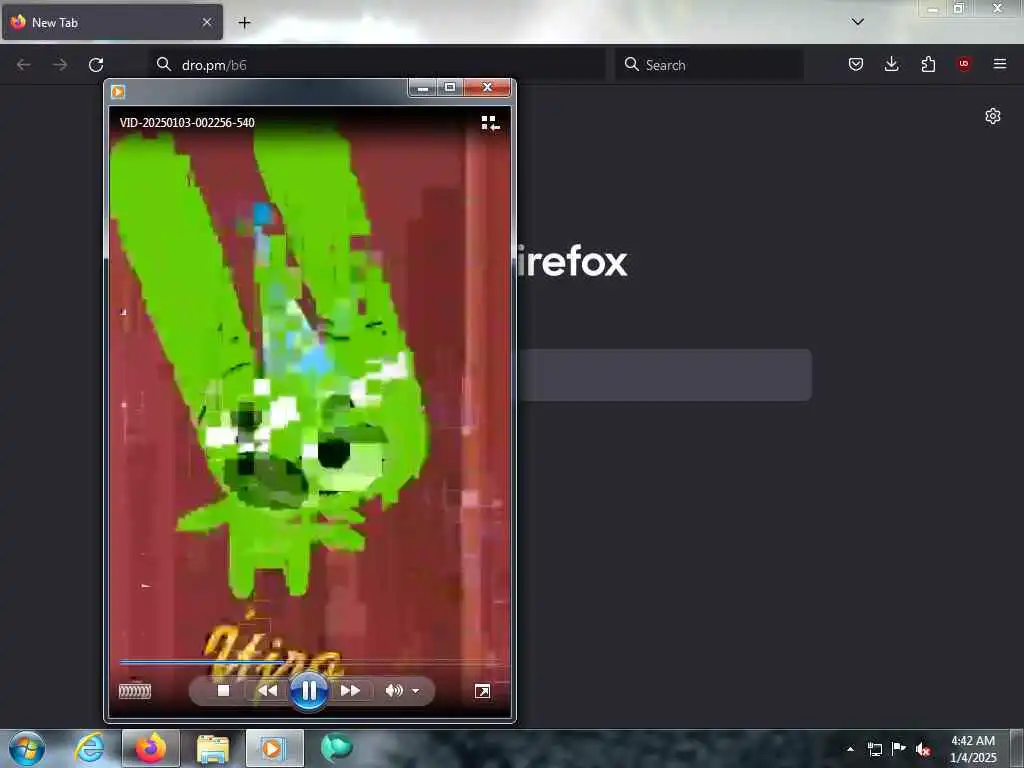The width and height of the screenshot is (1024, 768).
Task: Click the Show desktop button
Action: (x=1017, y=748)
